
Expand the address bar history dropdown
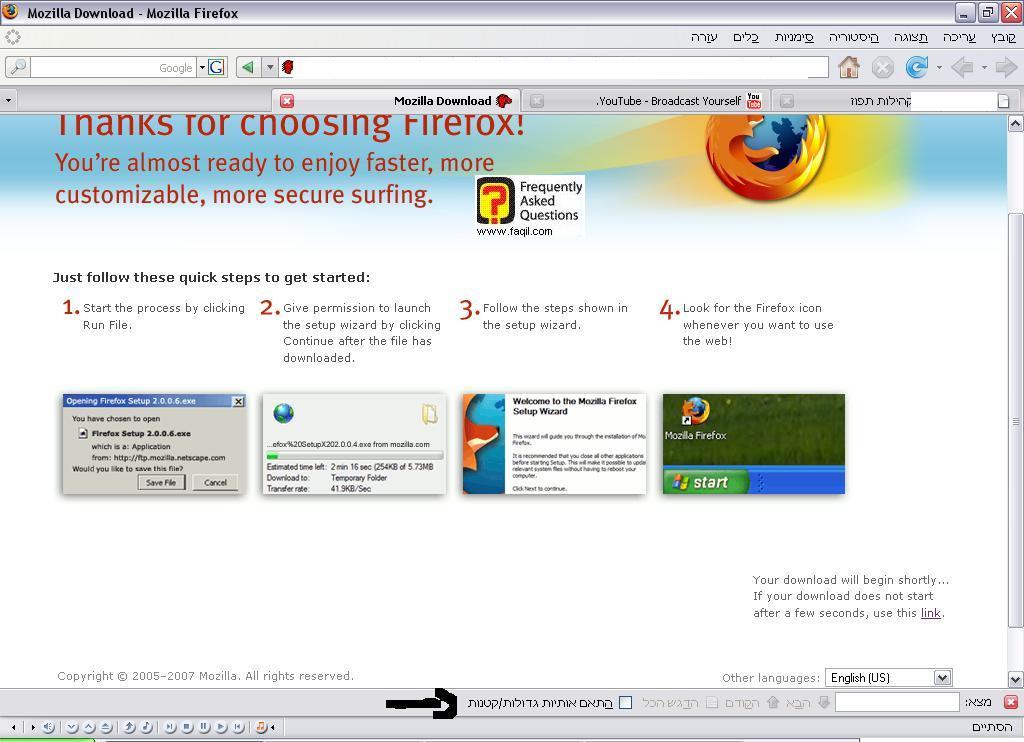269,67
